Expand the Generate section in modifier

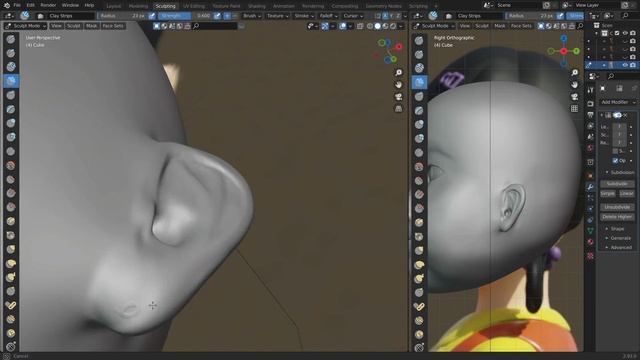pyautogui.click(x=620, y=238)
